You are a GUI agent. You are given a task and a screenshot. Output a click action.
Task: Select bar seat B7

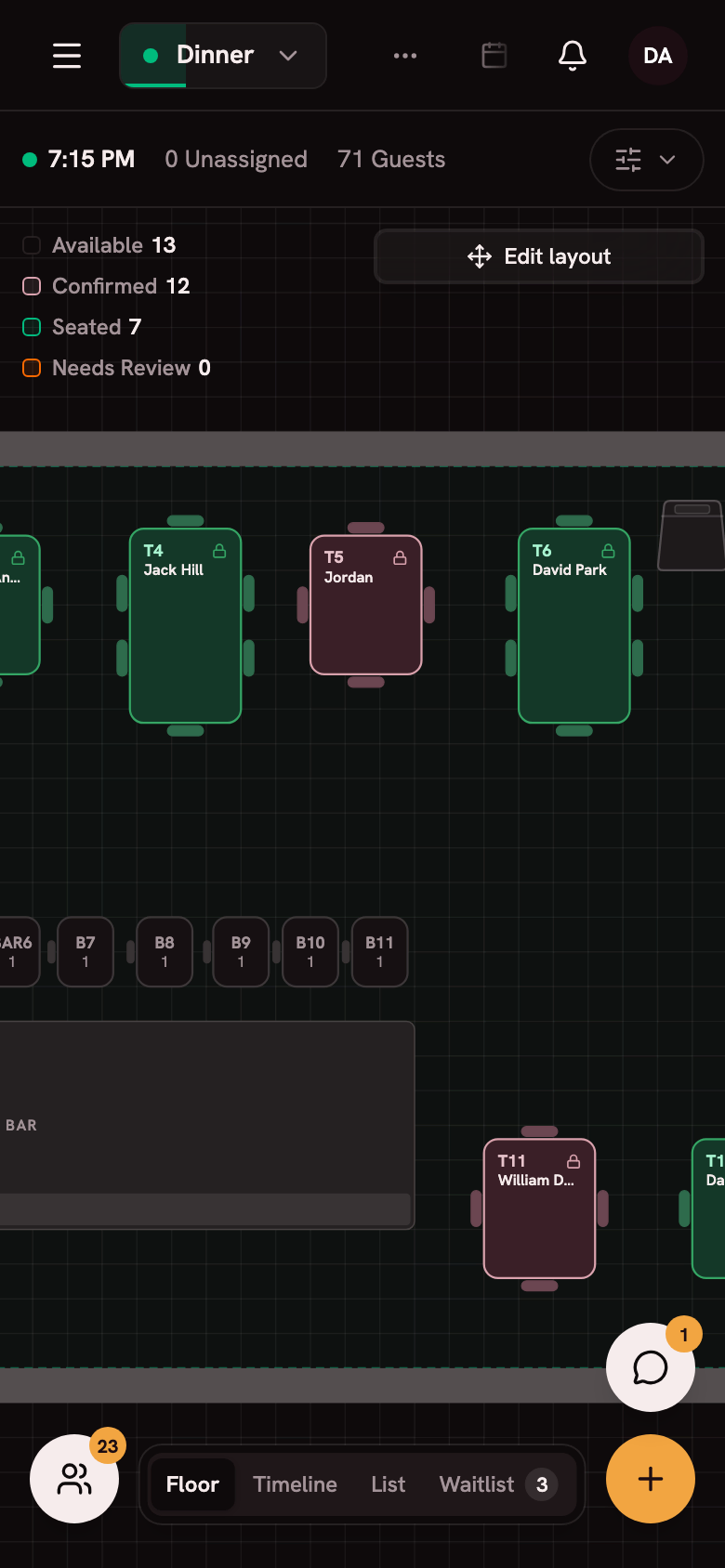(x=86, y=952)
